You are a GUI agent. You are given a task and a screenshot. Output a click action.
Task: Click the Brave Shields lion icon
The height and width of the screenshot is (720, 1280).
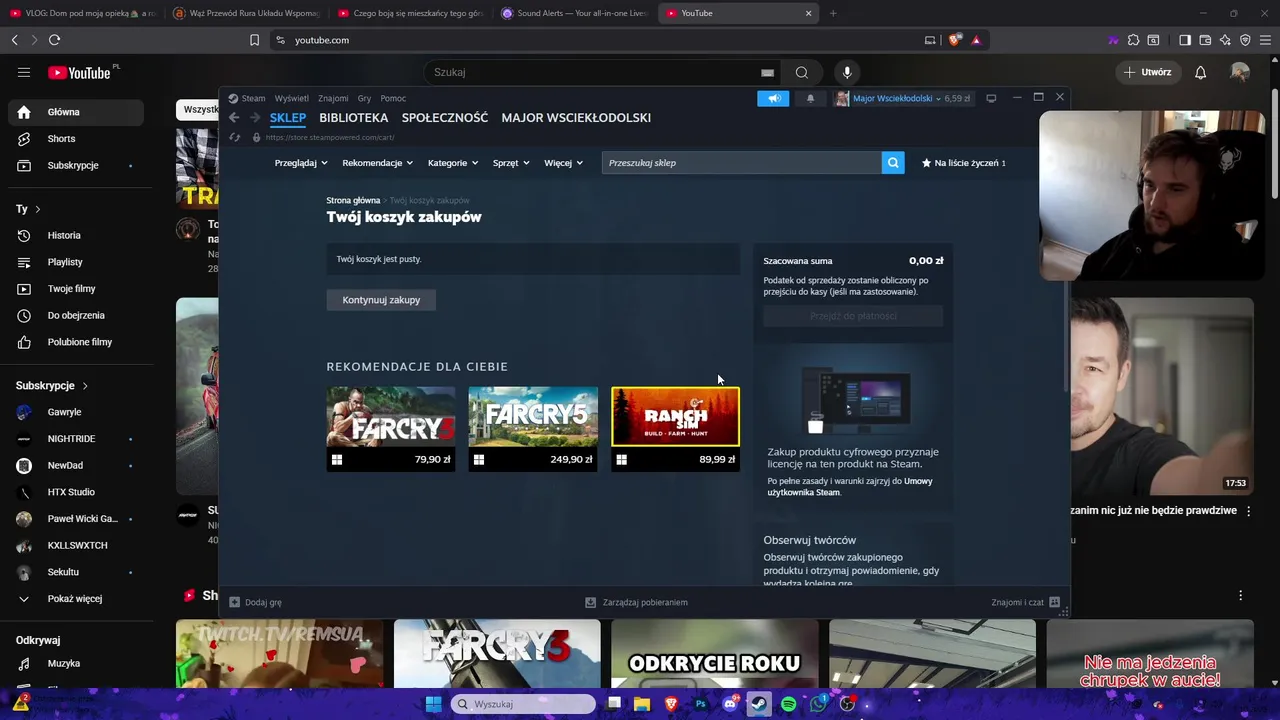tap(955, 40)
